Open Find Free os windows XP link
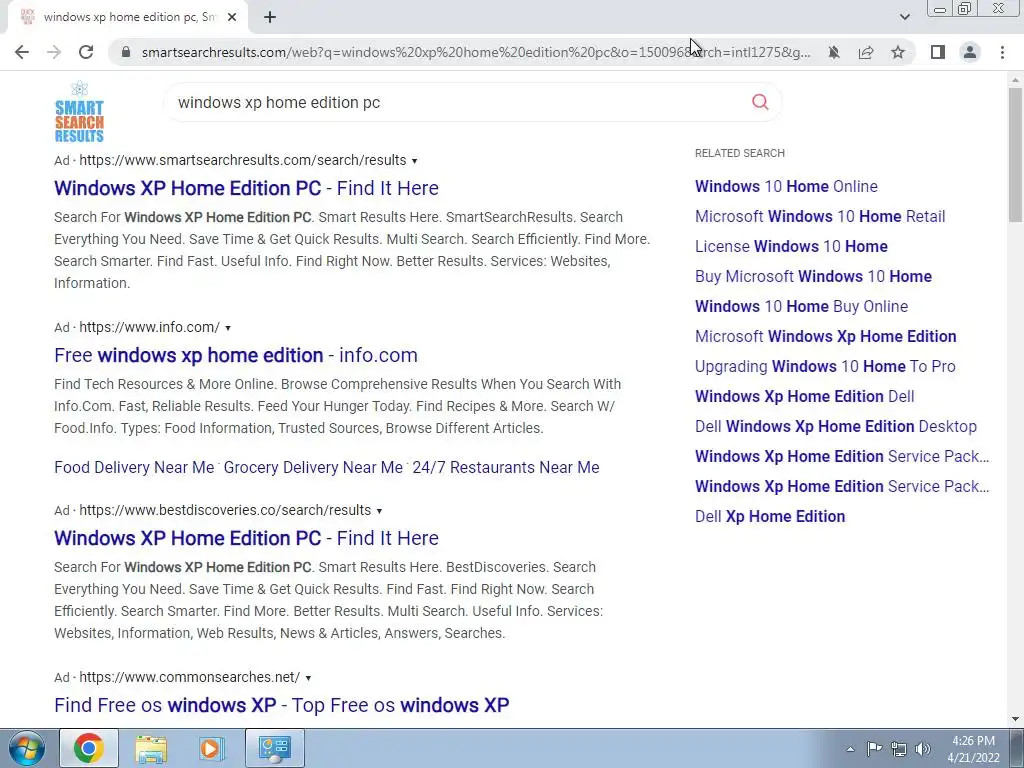Screen dimensions: 1024x768 pos(281,705)
